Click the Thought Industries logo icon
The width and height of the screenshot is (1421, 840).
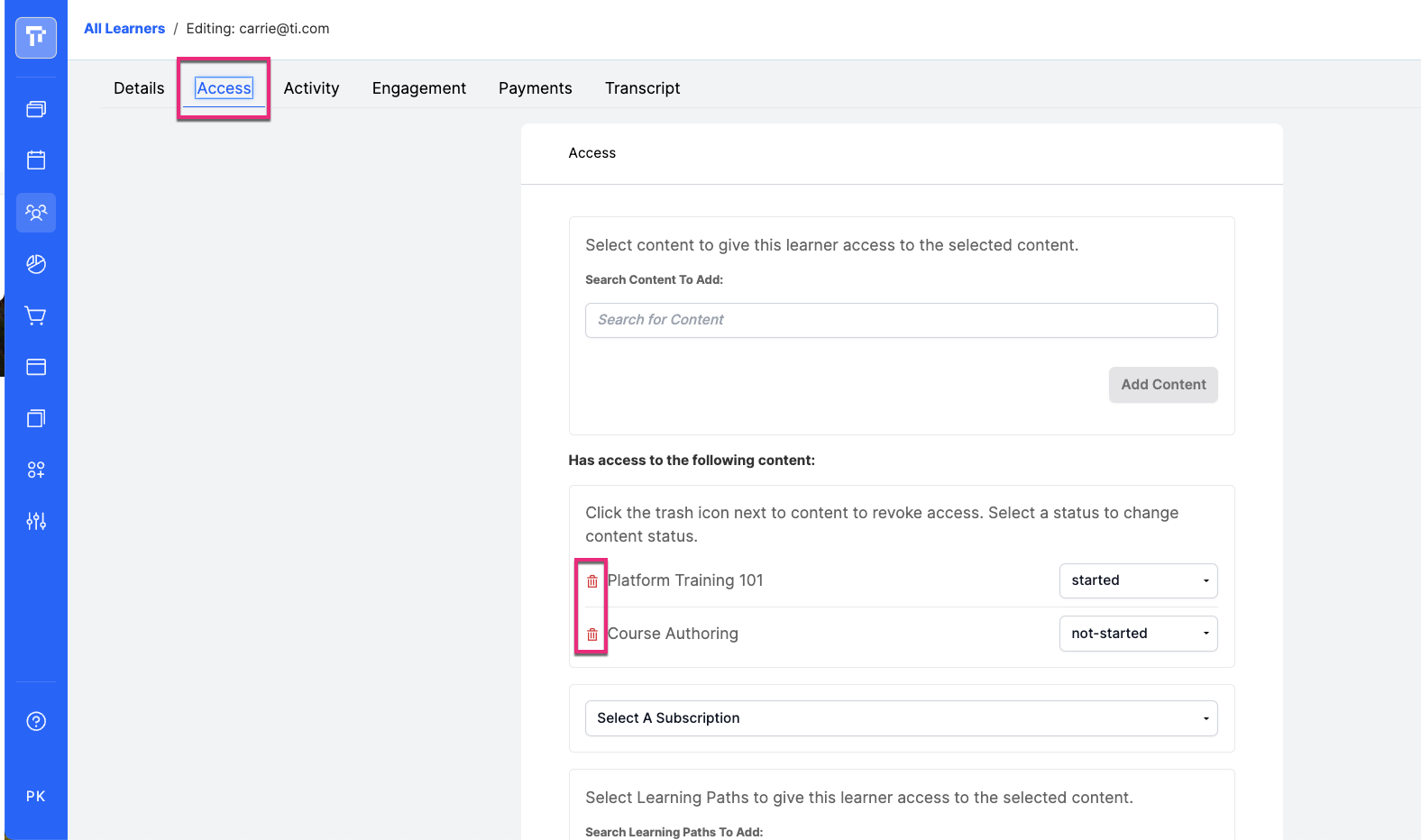tap(36, 37)
